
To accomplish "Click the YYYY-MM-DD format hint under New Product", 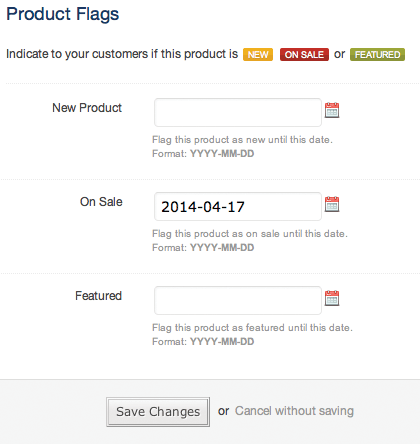I will [222, 154].
